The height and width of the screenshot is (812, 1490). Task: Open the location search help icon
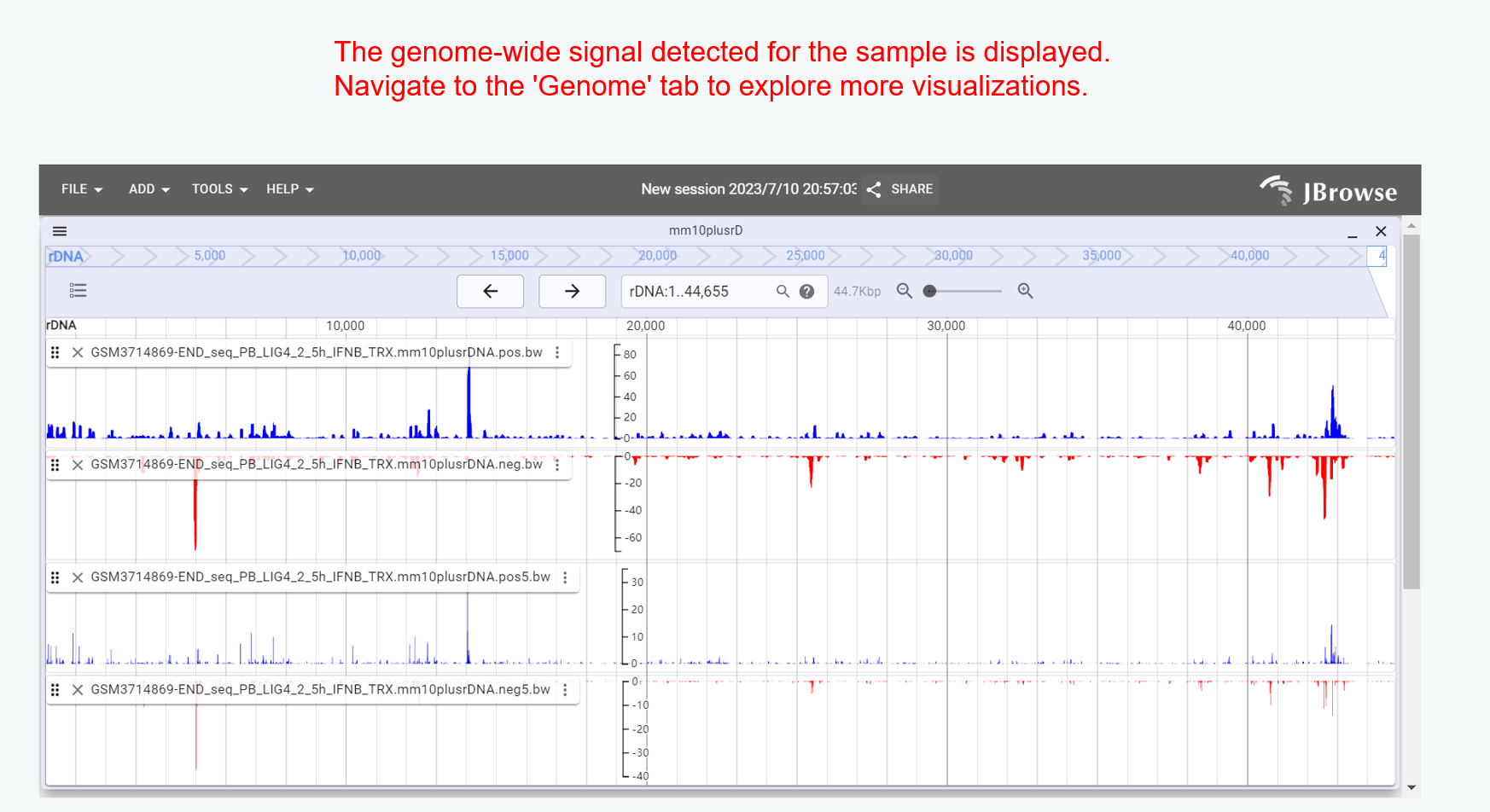click(x=806, y=292)
